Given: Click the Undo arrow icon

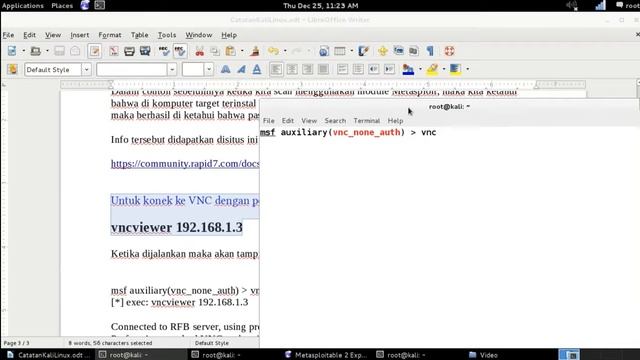Looking at the screenshot, I should click(x=273, y=51).
